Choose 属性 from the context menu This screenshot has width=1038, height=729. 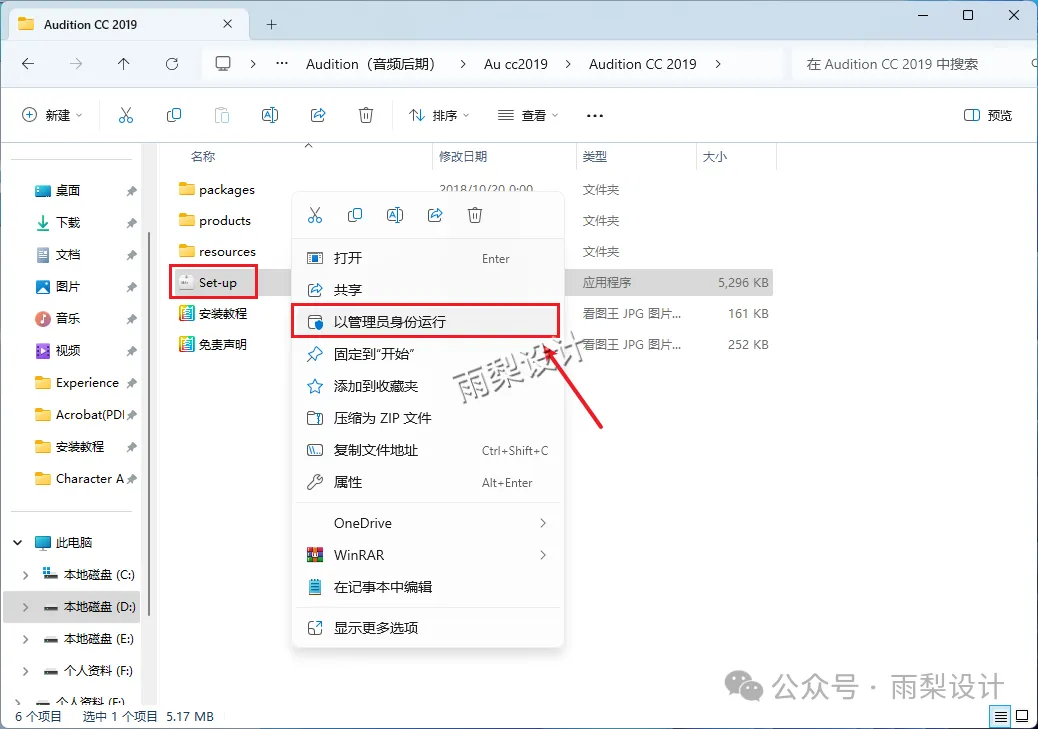[428, 482]
